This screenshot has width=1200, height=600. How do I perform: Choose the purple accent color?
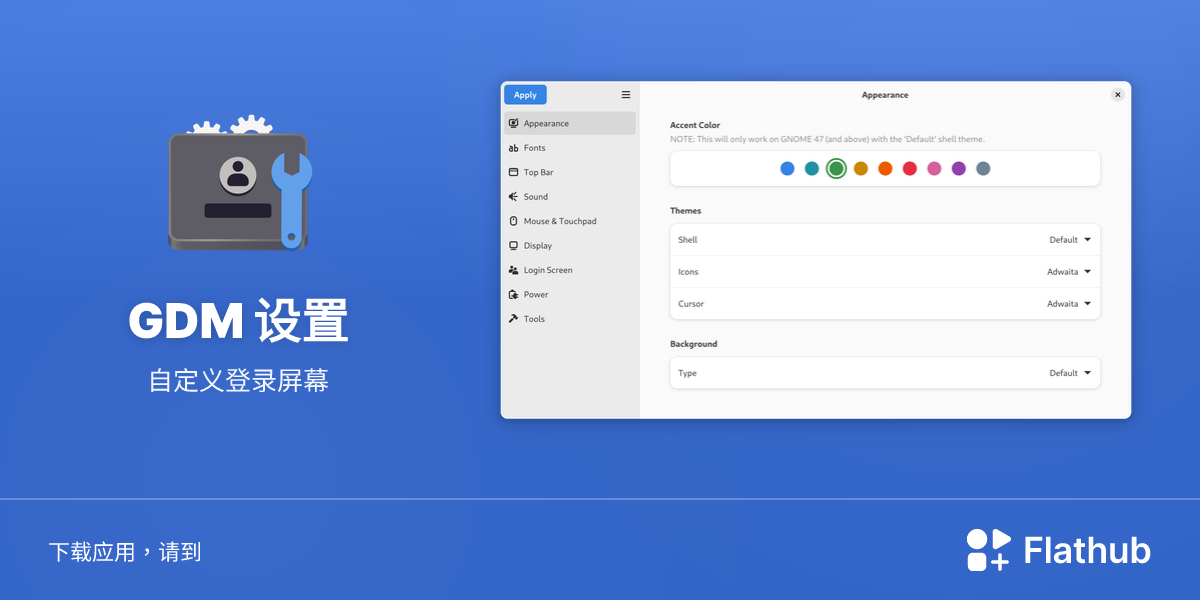(x=959, y=168)
